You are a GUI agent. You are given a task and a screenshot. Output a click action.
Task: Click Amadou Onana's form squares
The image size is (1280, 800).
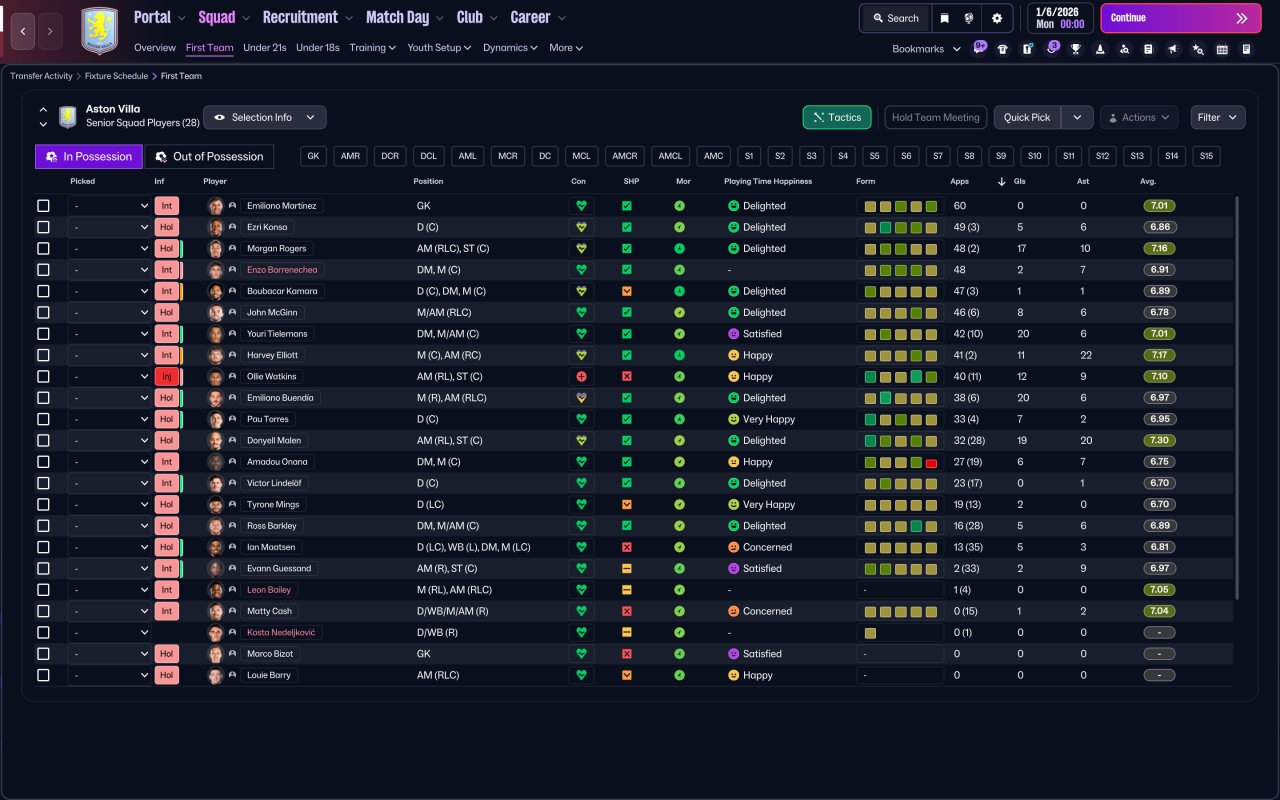coord(900,462)
